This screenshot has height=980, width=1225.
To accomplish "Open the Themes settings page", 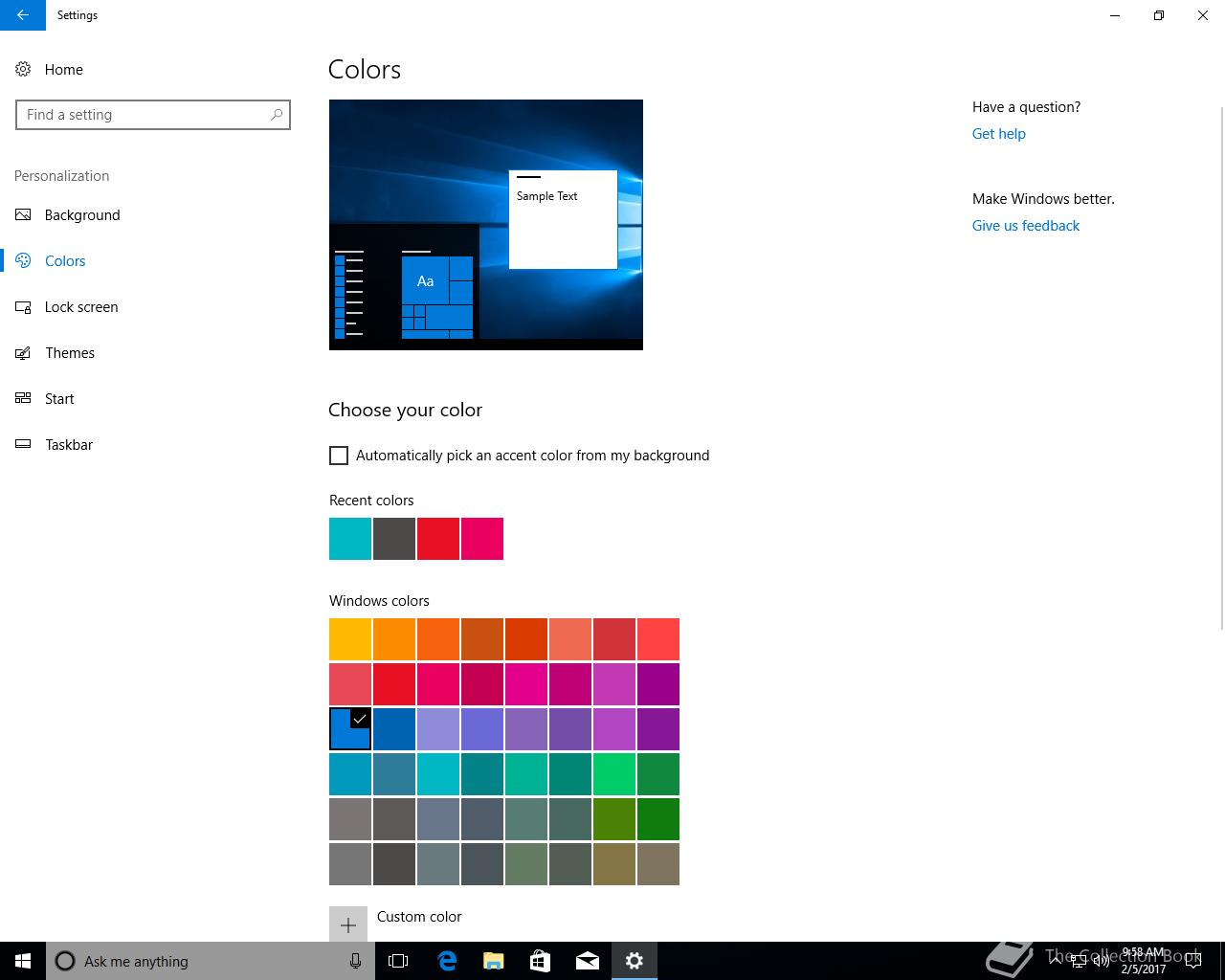I will click(x=70, y=353).
